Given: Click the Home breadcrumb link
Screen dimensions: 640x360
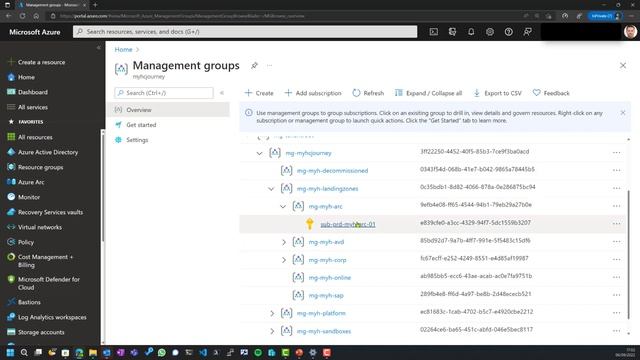Looking at the screenshot, I should click(123, 49).
